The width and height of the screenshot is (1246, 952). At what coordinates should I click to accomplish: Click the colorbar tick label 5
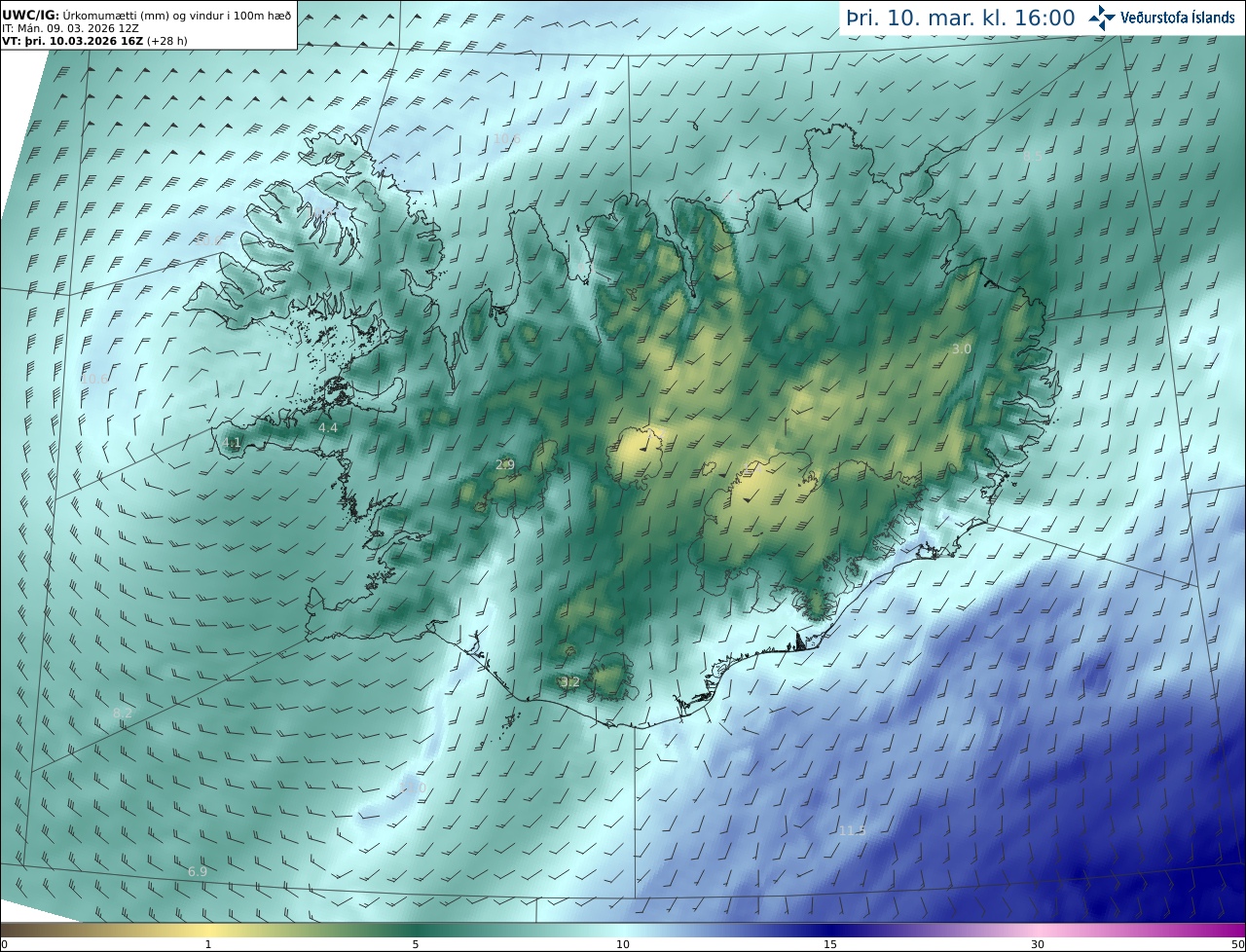tap(416, 944)
